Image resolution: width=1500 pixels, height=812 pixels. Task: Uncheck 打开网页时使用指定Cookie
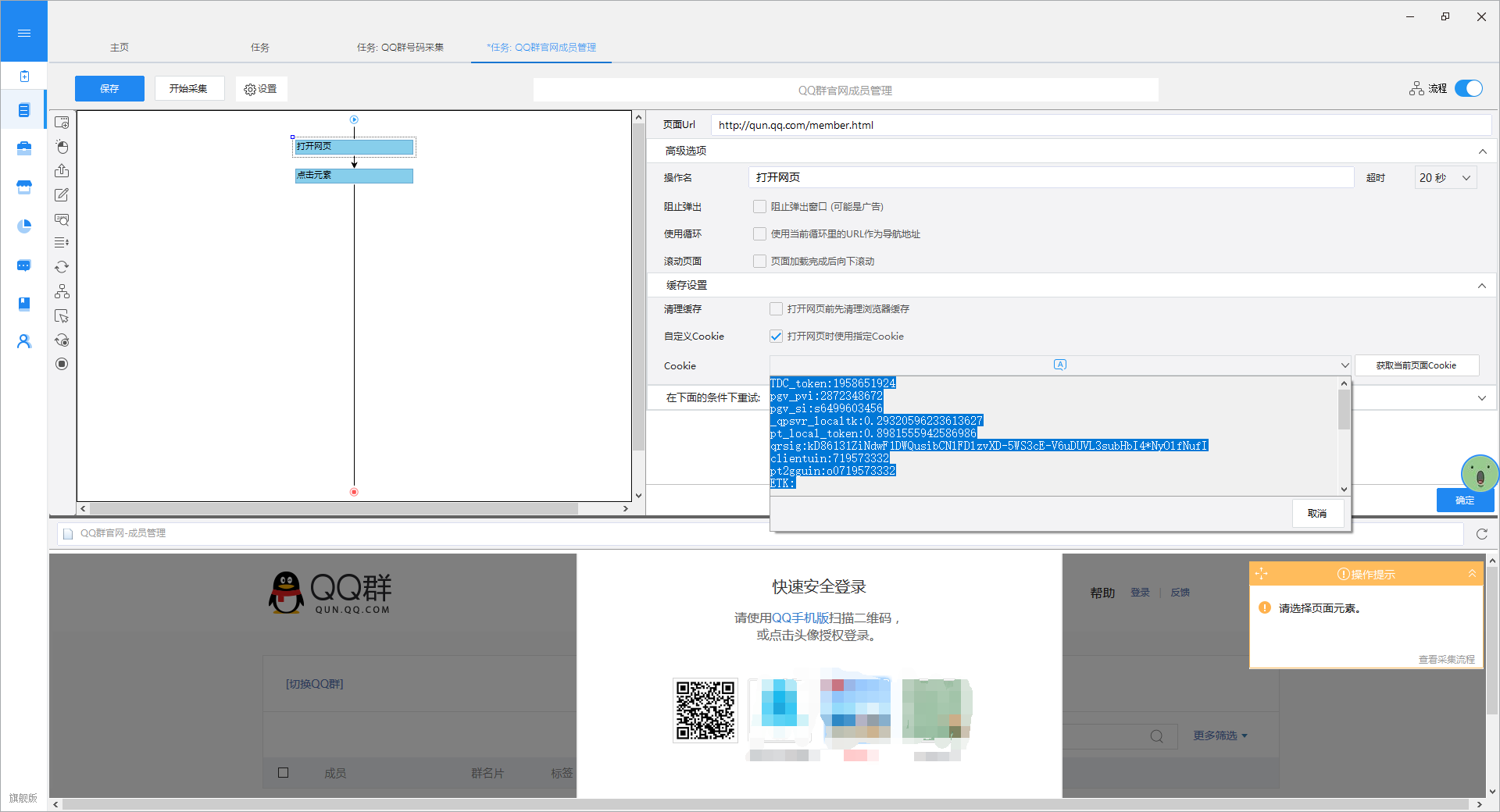coord(776,337)
